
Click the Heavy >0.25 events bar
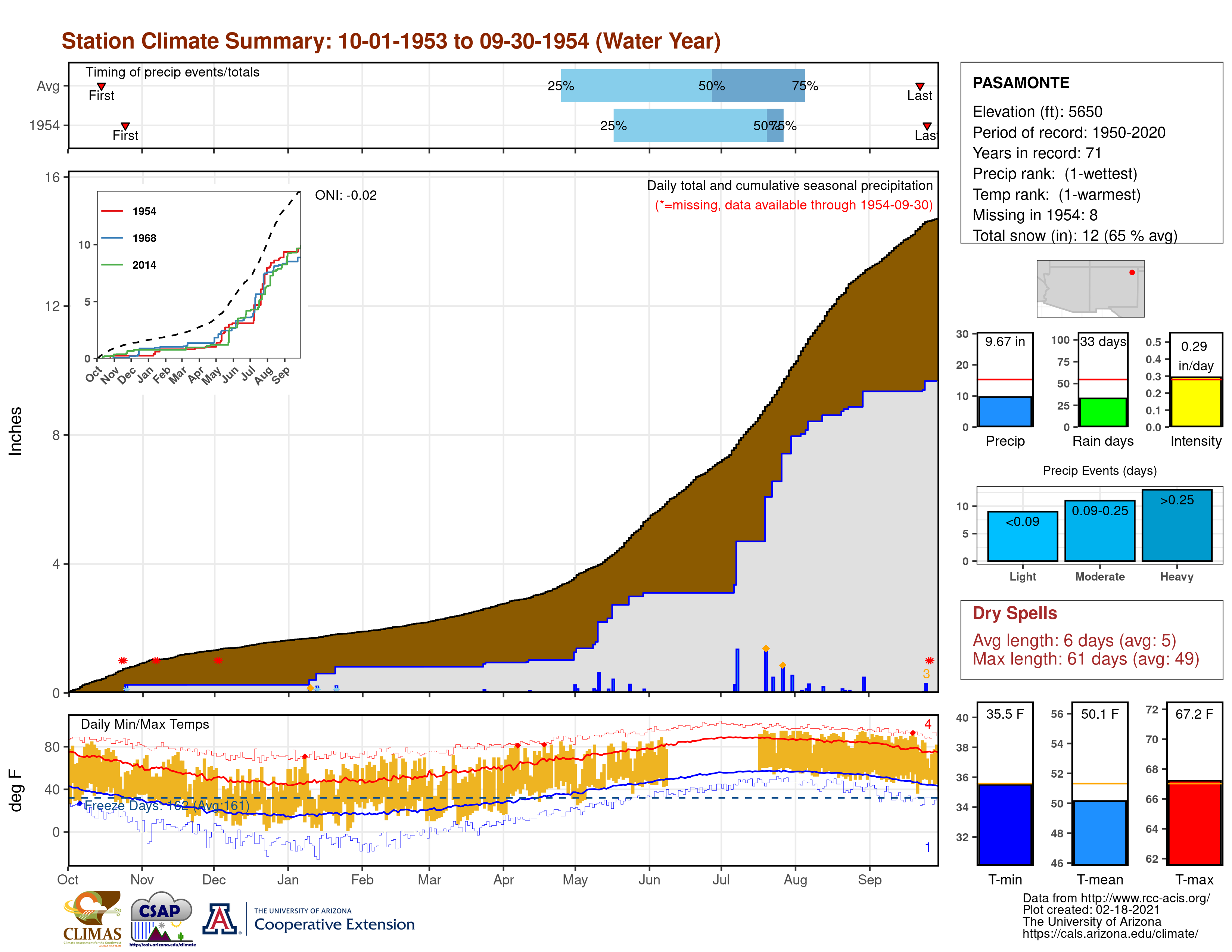coord(1177,525)
